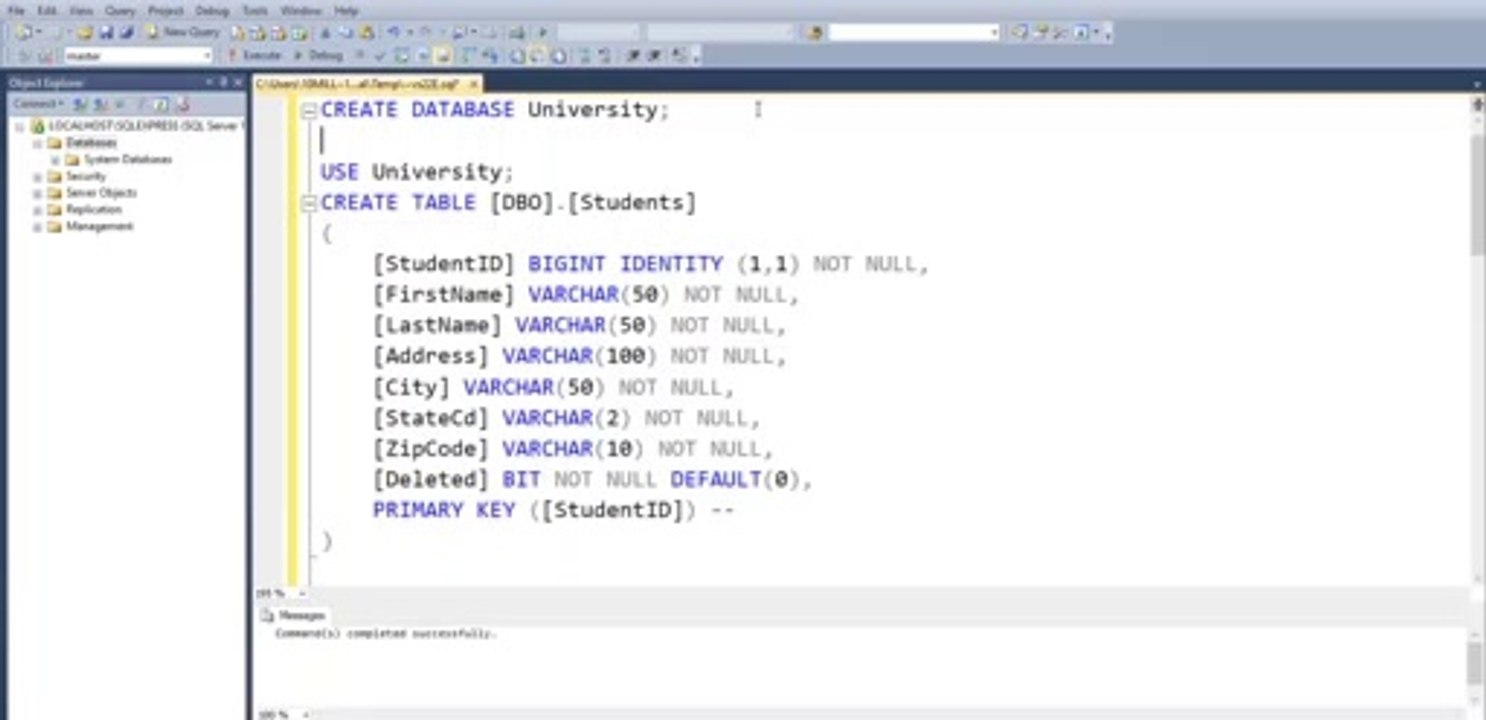Click the Execute button
Image resolution: width=1486 pixels, height=720 pixels.
[254, 55]
